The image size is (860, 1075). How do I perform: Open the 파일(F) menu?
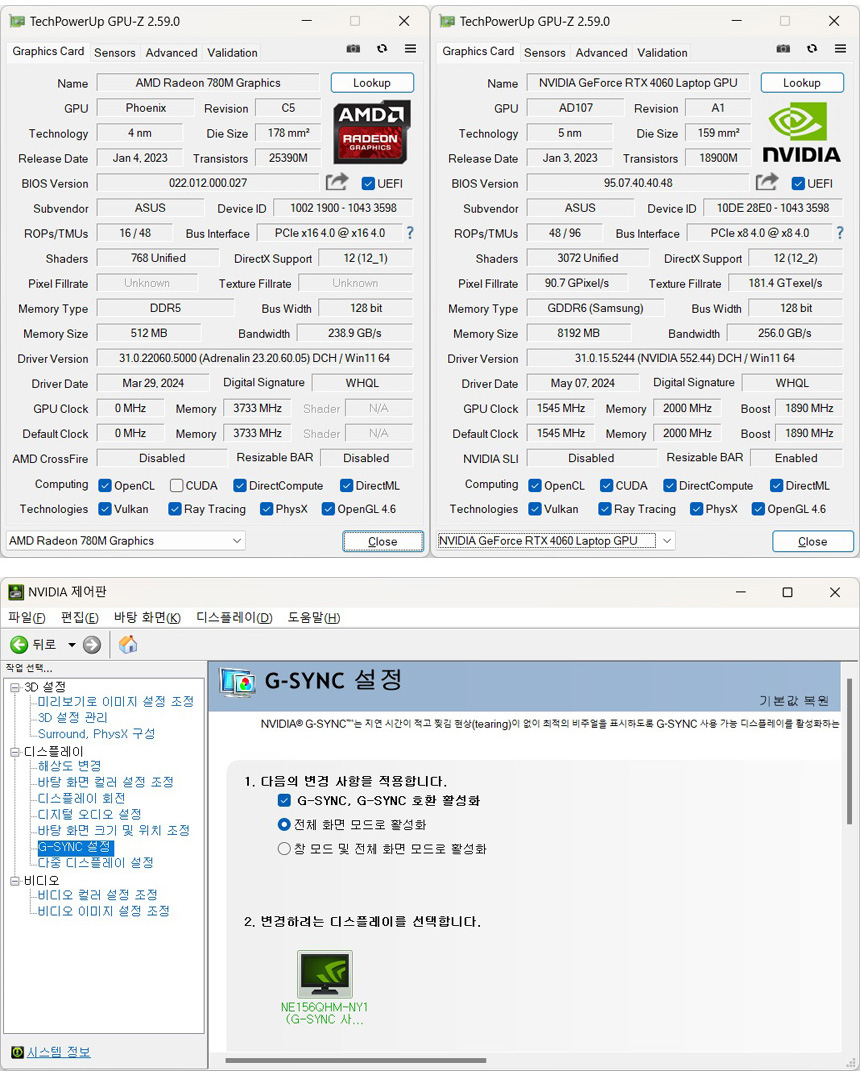(27, 618)
